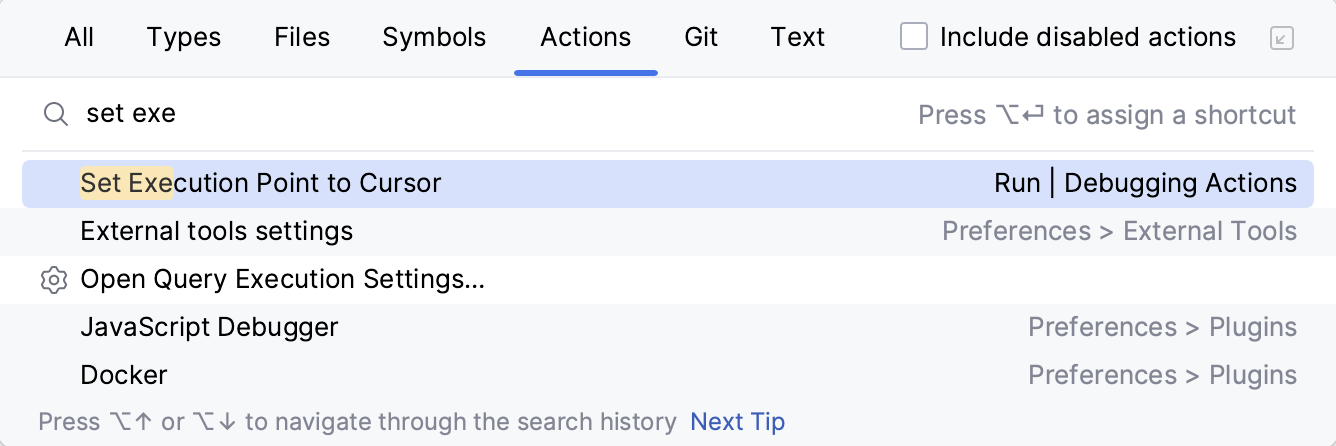Click the assign a shortcut hint text

coord(1107,115)
